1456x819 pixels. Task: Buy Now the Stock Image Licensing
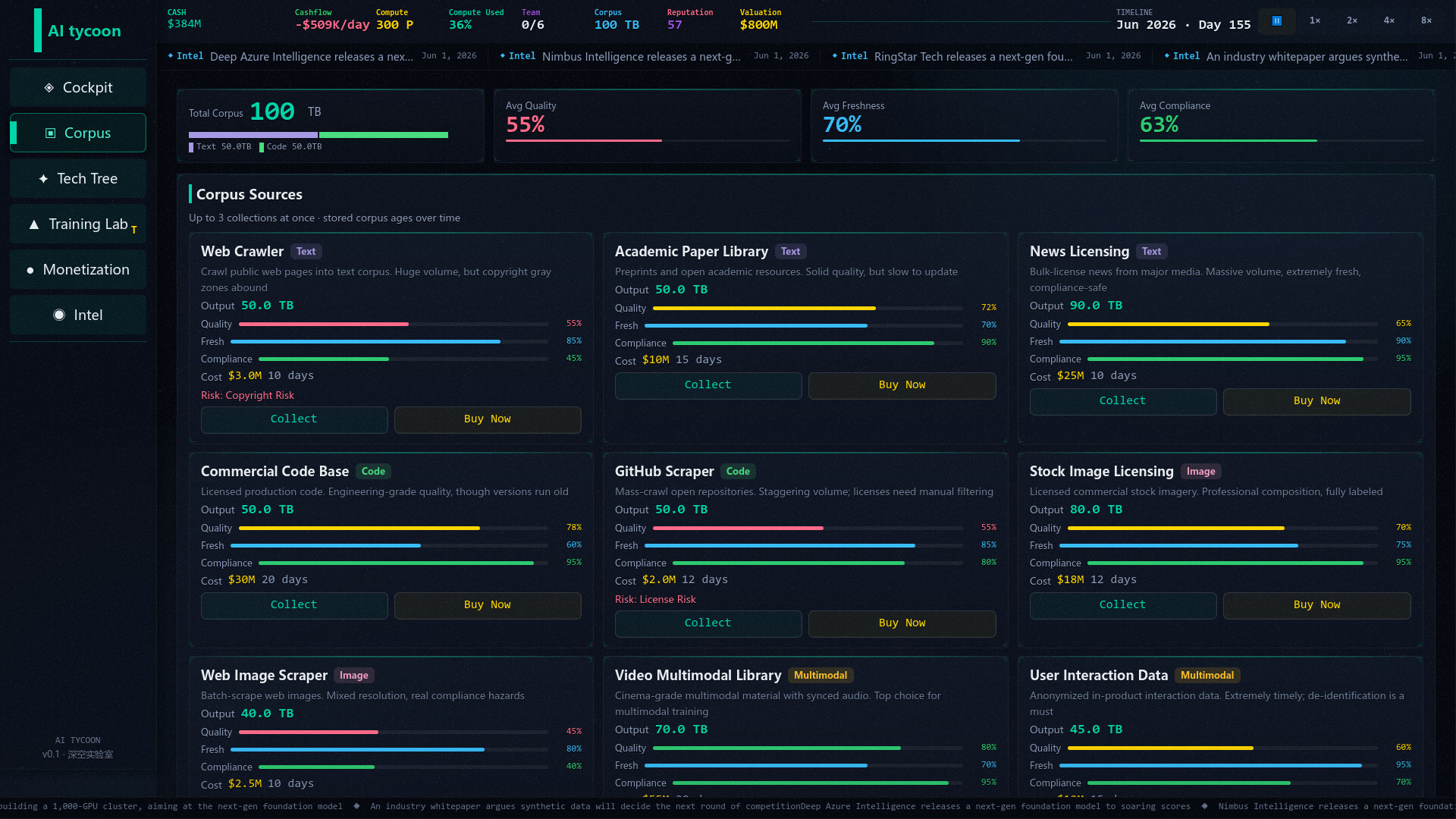click(x=1317, y=605)
